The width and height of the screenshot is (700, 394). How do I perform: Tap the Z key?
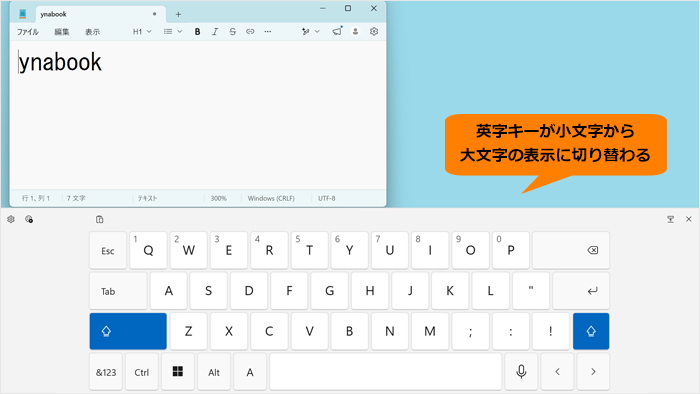[188, 331]
